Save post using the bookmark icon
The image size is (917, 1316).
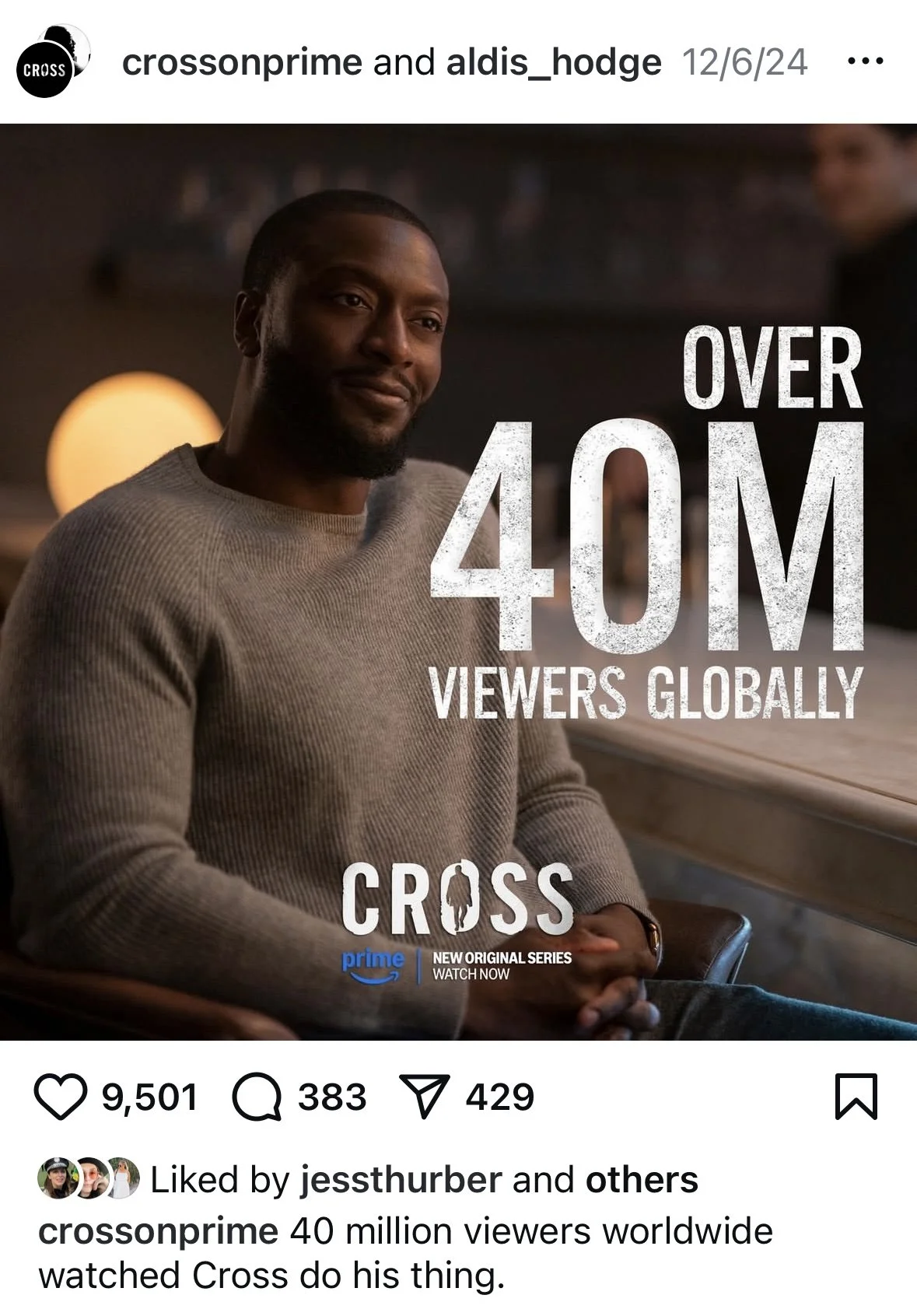point(856,1097)
